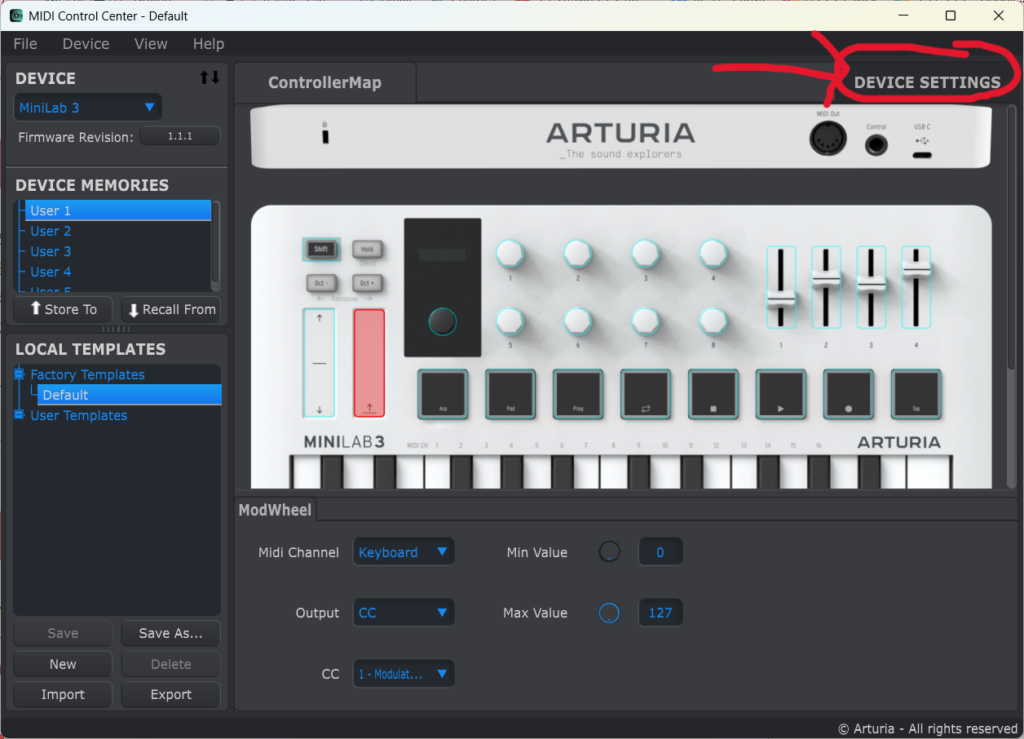1024x739 pixels.
Task: Select fader 4 on the controller
Action: pos(916,287)
